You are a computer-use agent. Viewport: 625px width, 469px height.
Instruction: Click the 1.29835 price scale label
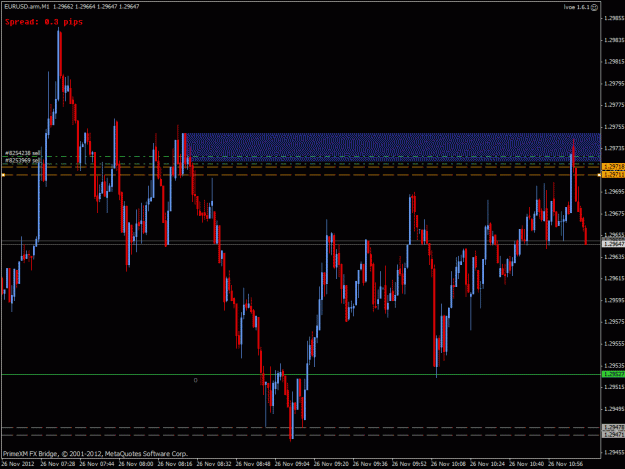[x=614, y=40]
